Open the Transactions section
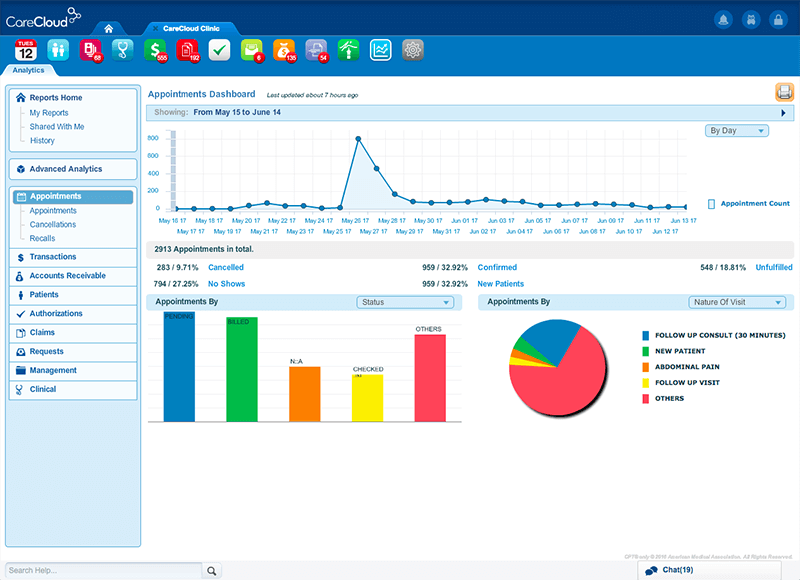This screenshot has width=800, height=580. (73, 257)
